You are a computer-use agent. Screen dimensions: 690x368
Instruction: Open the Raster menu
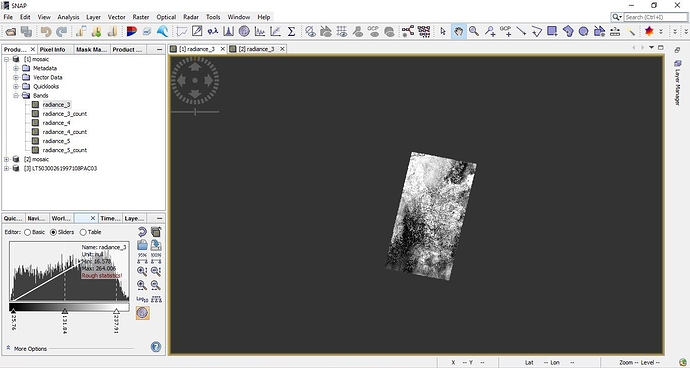(x=141, y=17)
